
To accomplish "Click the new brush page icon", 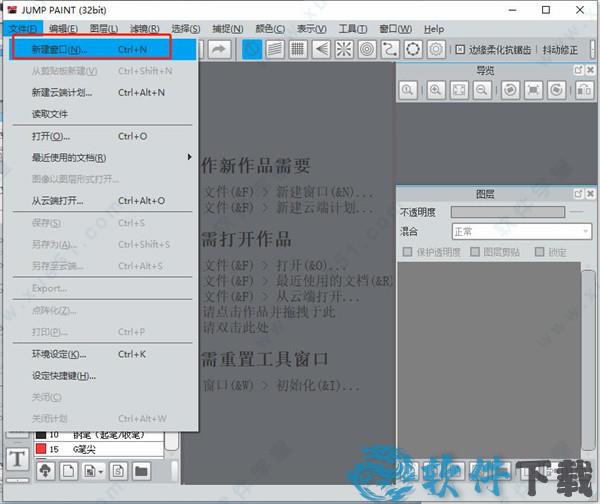I will click(x=68, y=471).
